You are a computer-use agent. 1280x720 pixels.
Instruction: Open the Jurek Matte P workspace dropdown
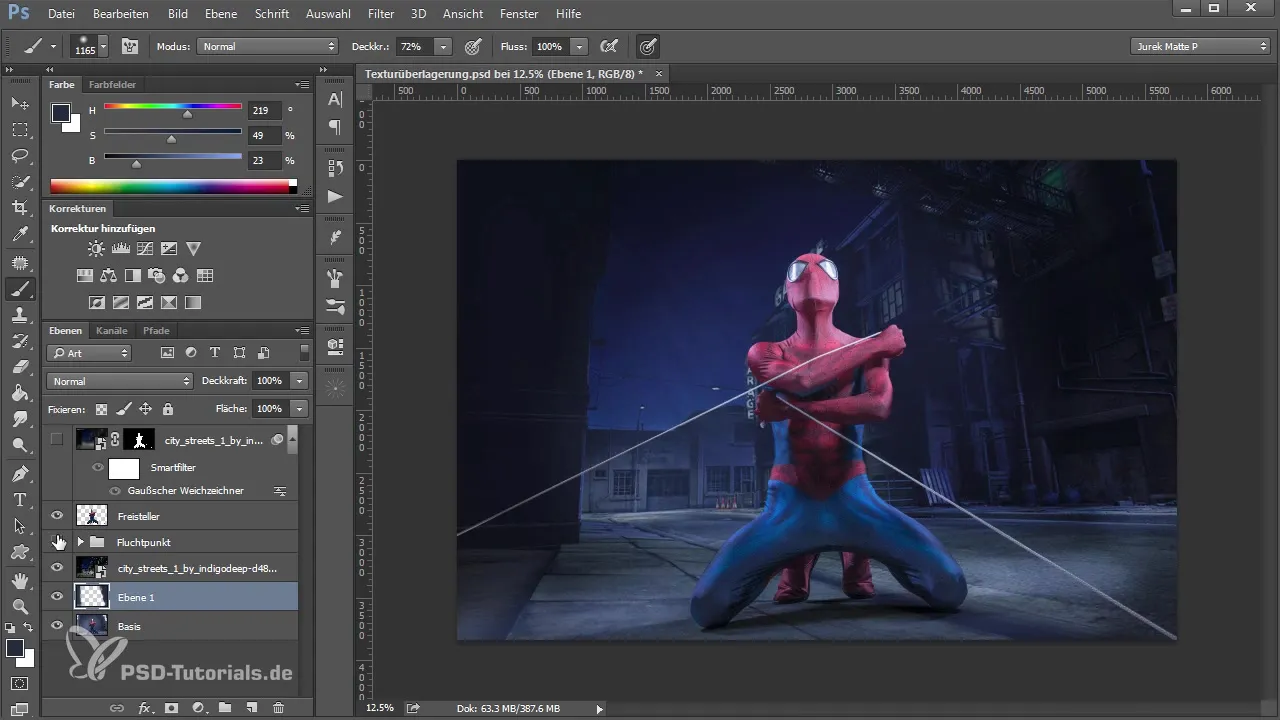point(1200,46)
